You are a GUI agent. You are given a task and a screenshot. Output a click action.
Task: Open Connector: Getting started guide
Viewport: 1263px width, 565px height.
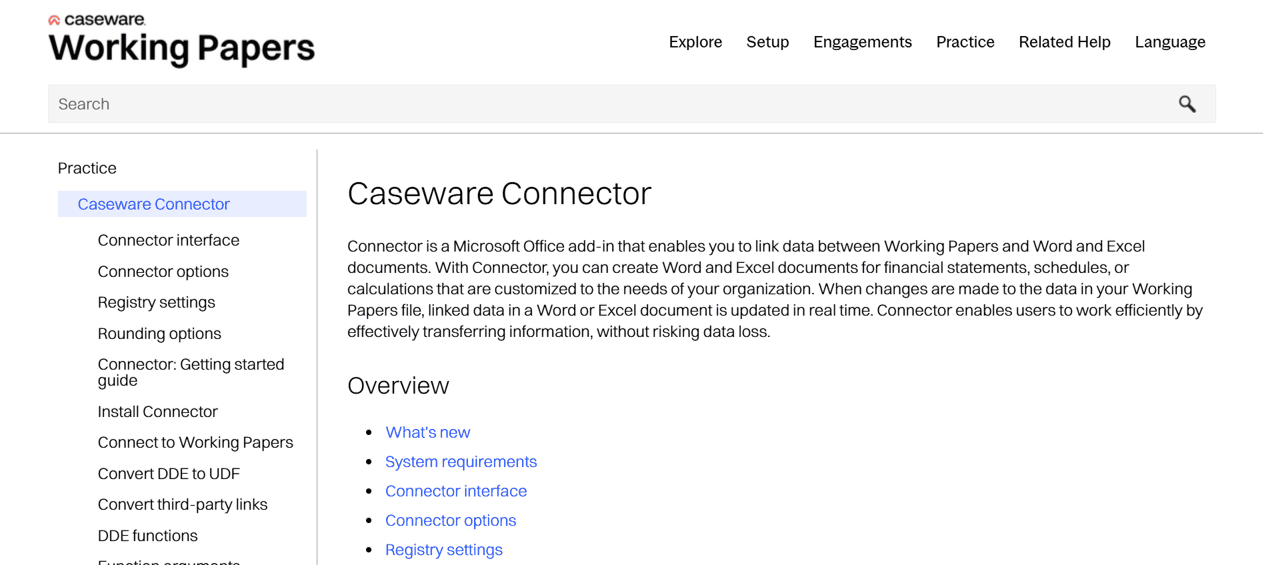[x=191, y=372]
